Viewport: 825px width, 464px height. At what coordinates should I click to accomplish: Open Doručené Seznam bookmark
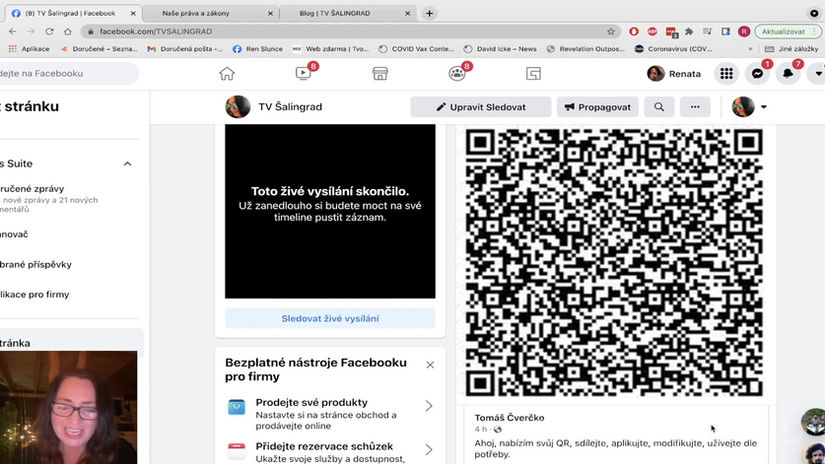(99, 48)
